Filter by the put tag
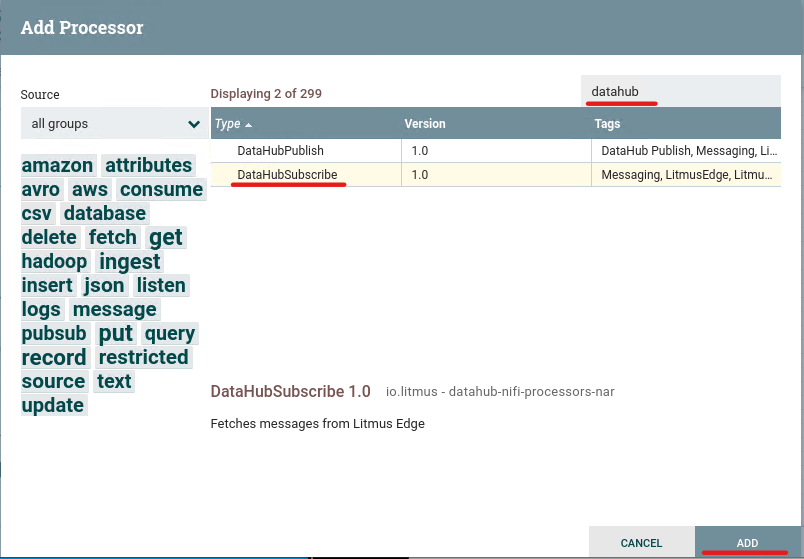Viewport: 804px width, 559px height. (116, 333)
